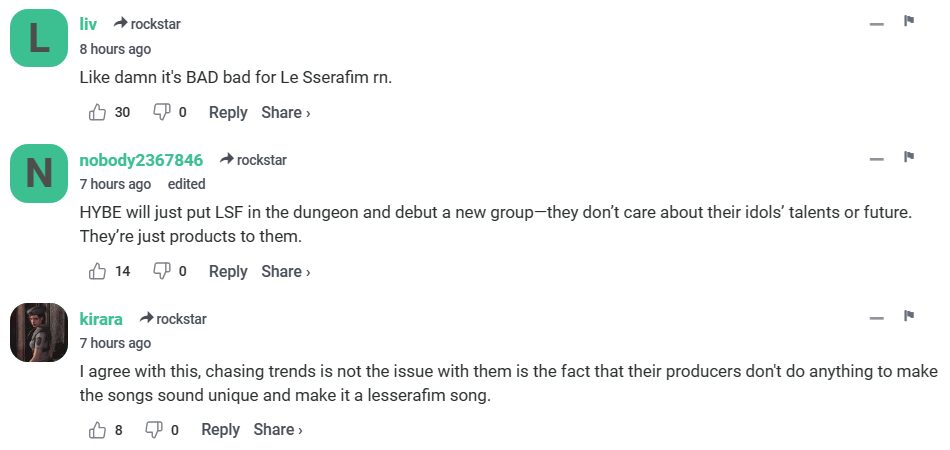Screen dimensions: 950x450
Task: Collapse kirara's comment
Action: click(x=877, y=319)
